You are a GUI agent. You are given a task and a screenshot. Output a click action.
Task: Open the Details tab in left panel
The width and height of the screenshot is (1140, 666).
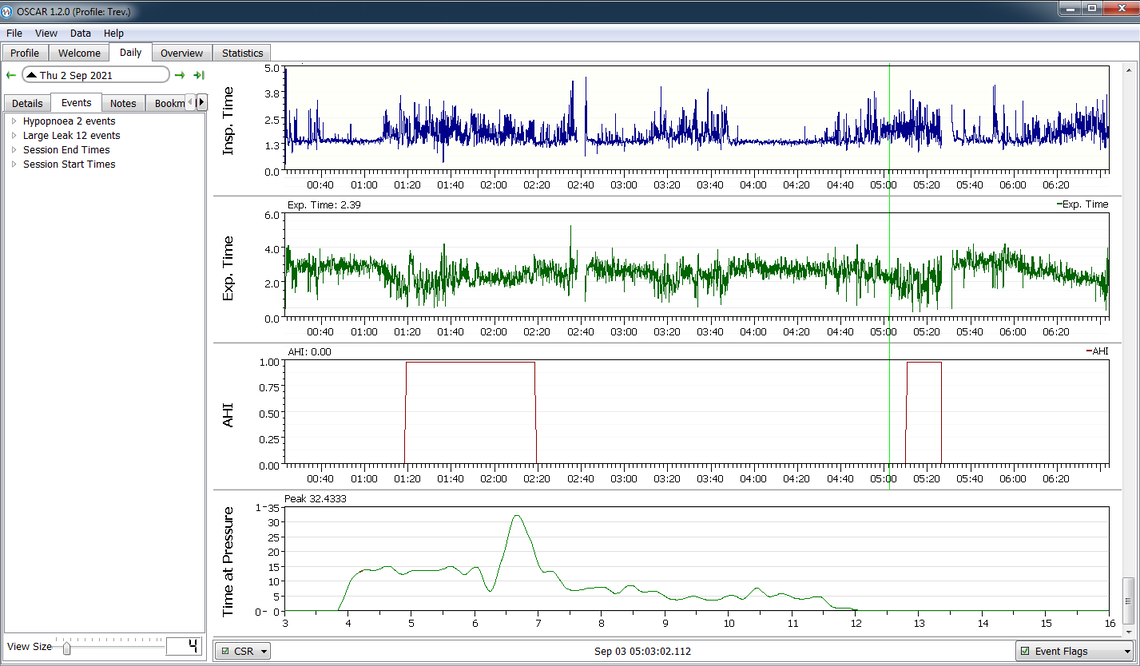(x=27, y=103)
